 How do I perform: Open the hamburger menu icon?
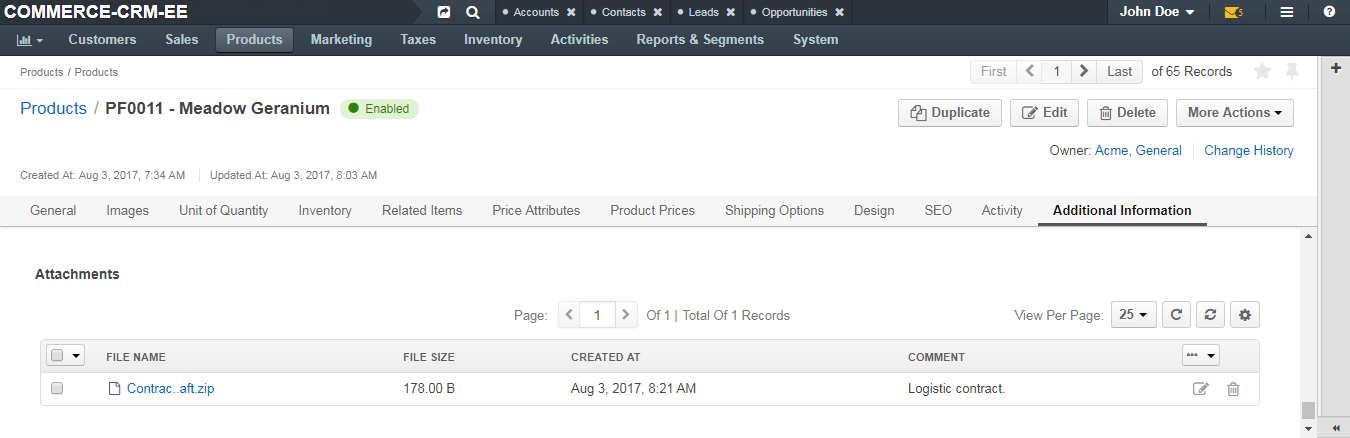[1287, 12]
